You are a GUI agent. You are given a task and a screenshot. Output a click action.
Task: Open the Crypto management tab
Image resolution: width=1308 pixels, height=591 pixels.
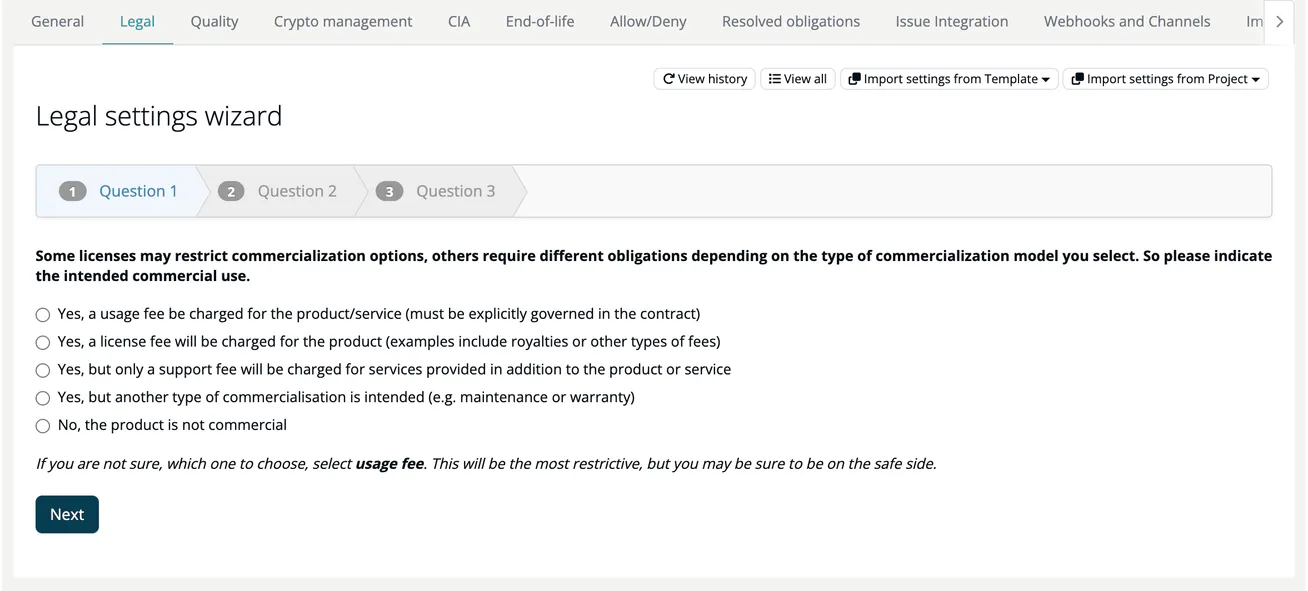(x=343, y=21)
